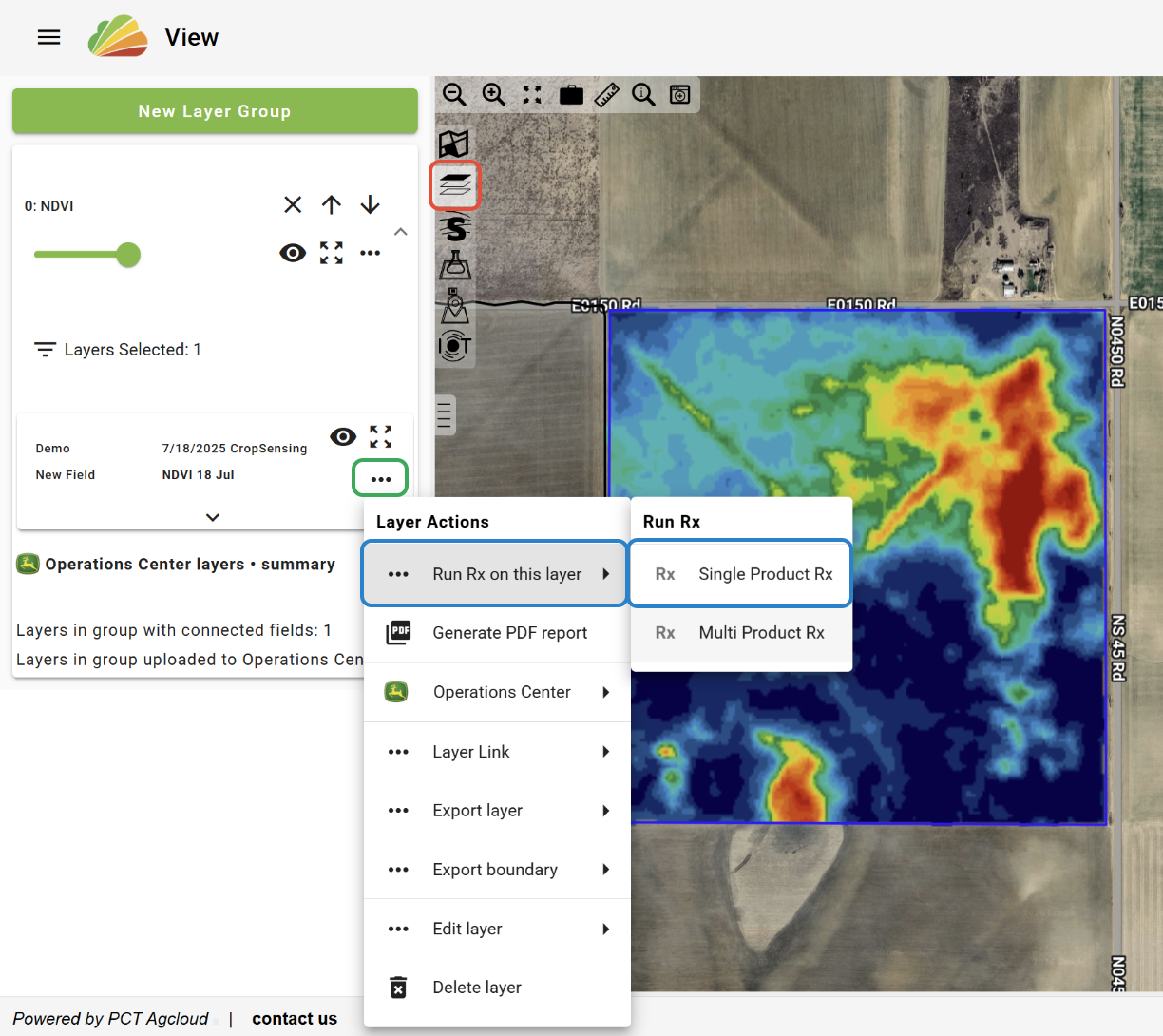Click the lab flask icon in map sidebar
1163x1036 pixels.
click(455, 266)
